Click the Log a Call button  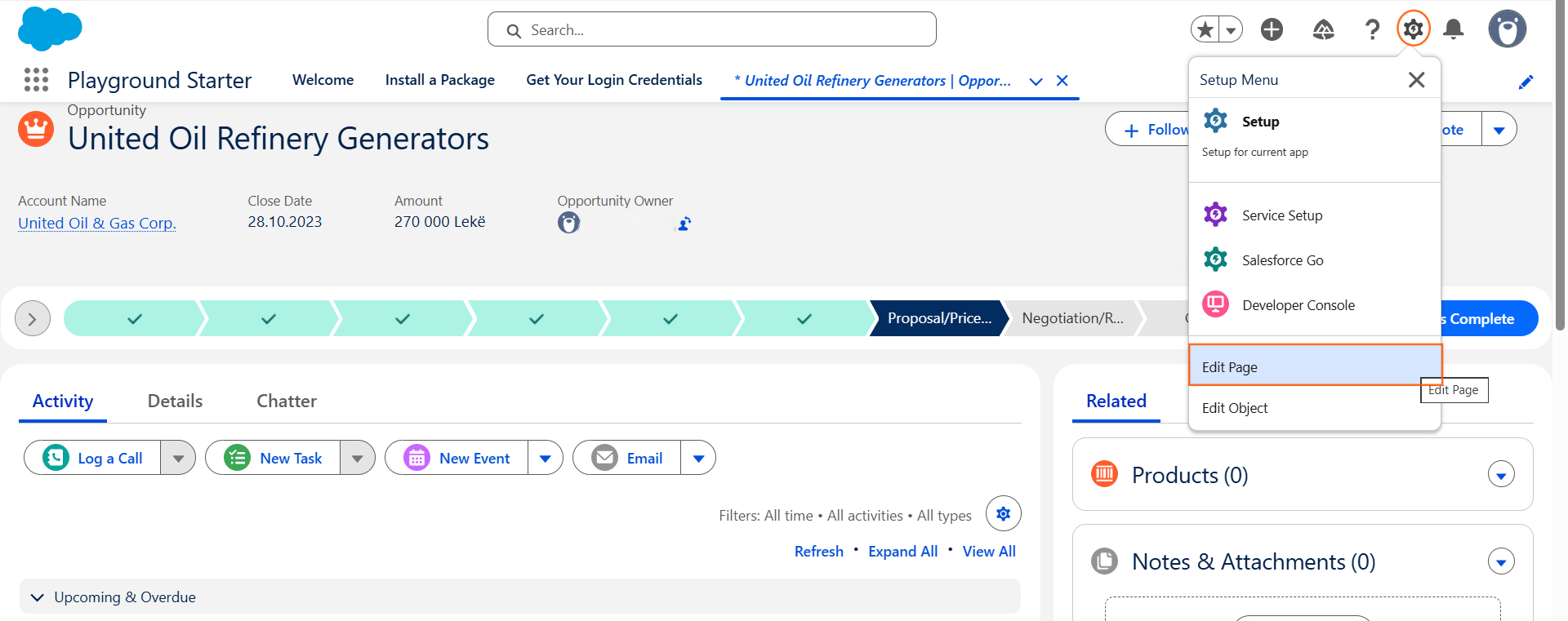(93, 458)
